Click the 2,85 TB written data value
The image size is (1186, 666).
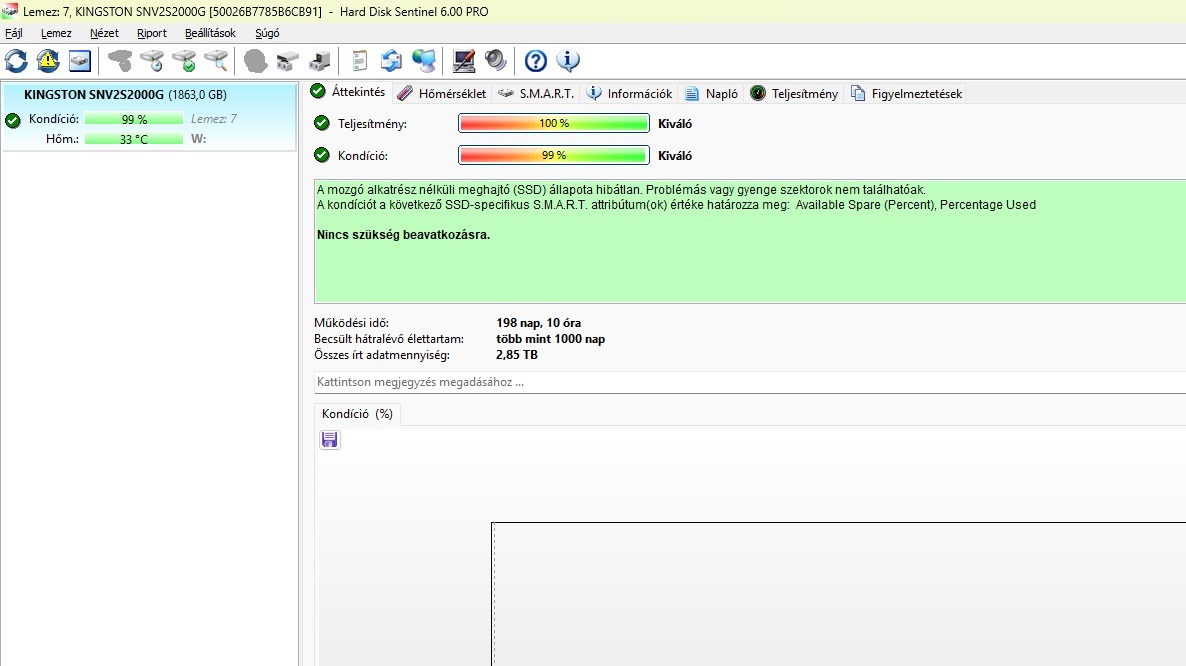click(517, 355)
